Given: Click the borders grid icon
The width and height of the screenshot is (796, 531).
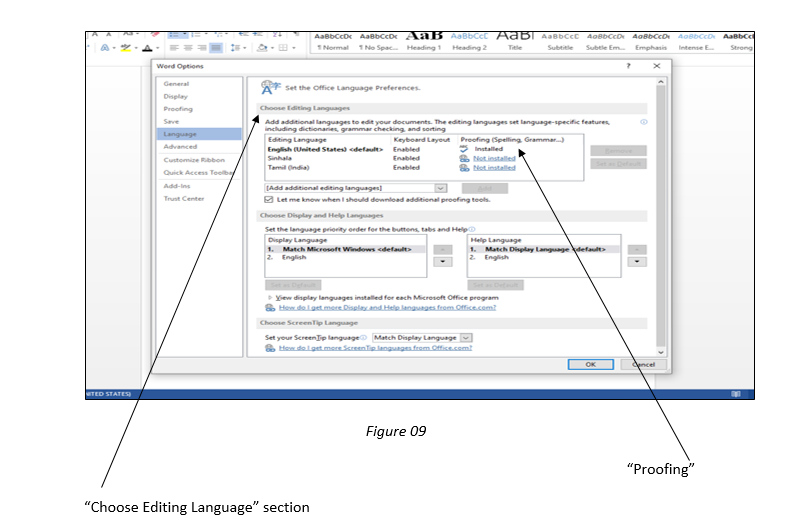Looking at the screenshot, I should point(283,48).
